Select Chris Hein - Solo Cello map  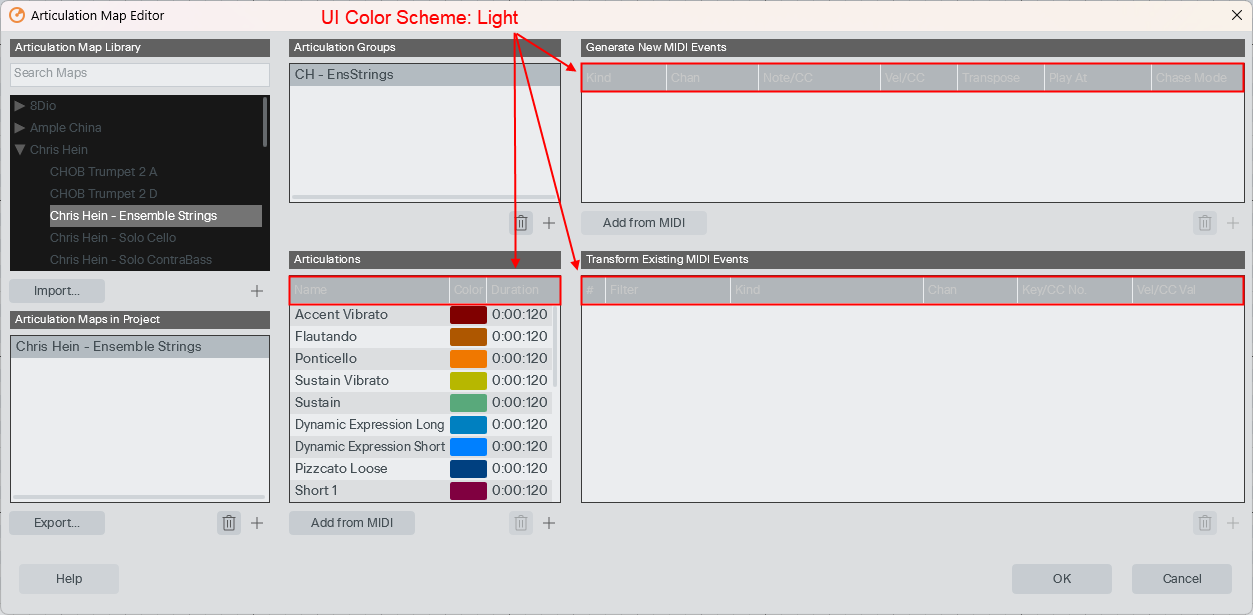(113, 237)
